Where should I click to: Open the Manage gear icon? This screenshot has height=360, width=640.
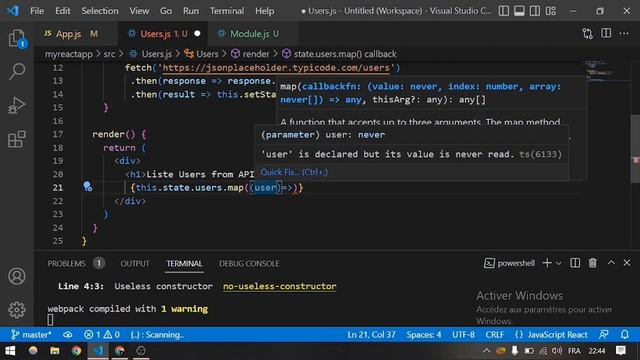coord(17,310)
